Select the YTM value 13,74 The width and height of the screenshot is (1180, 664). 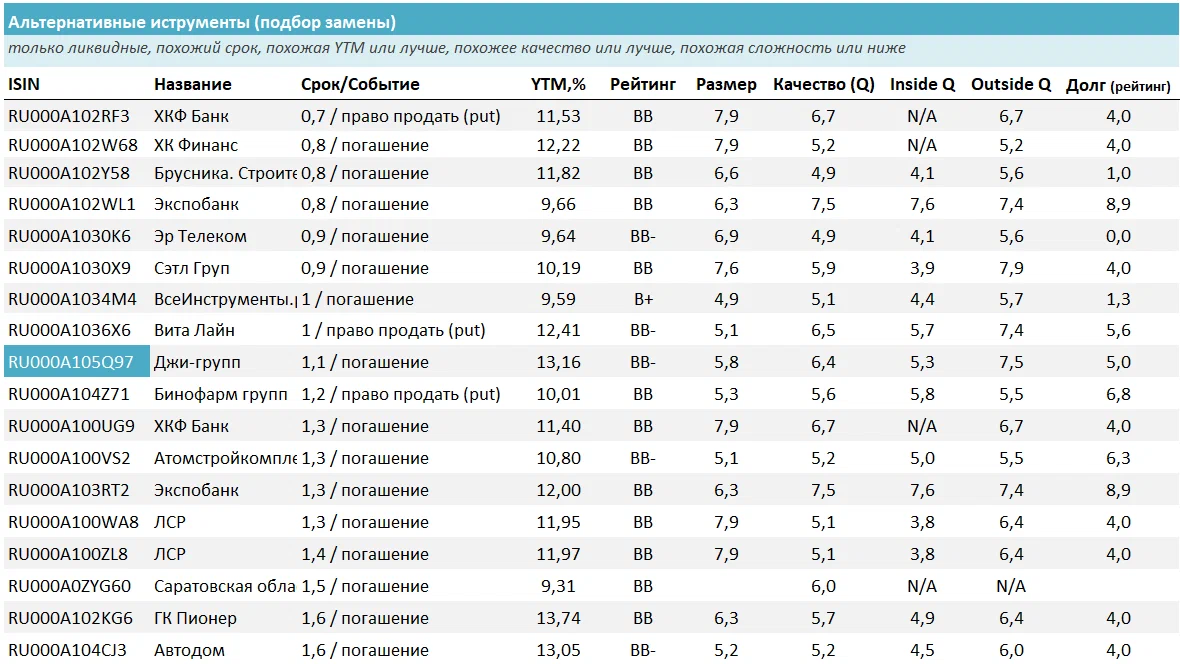coord(558,618)
